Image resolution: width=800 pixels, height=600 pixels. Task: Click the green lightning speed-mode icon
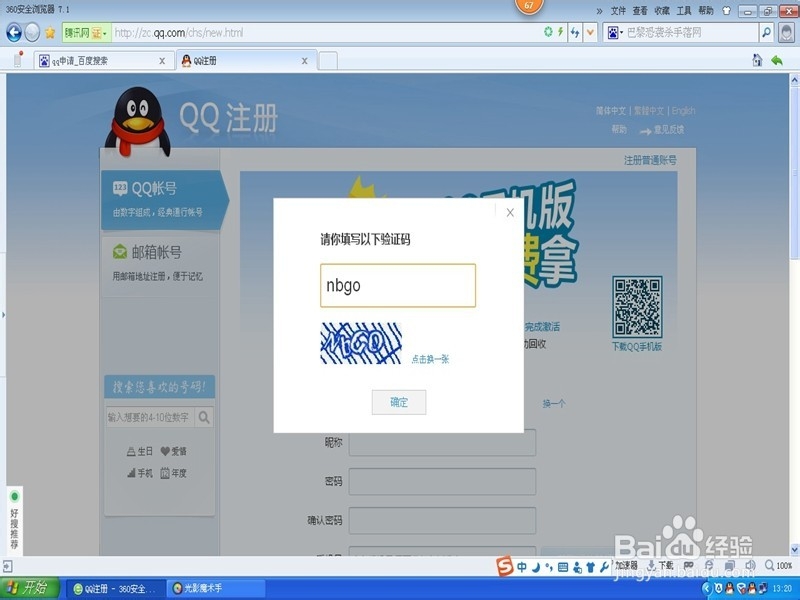tap(560, 32)
